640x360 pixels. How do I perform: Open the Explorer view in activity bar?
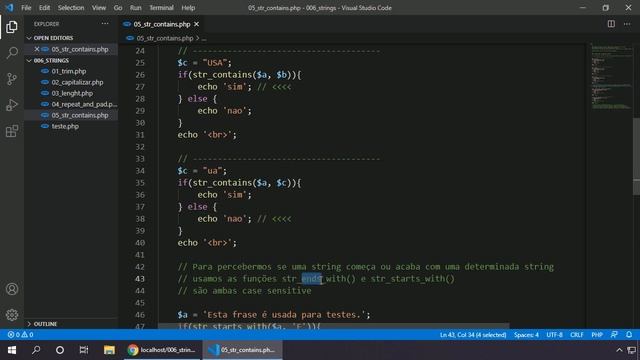tap(12, 27)
